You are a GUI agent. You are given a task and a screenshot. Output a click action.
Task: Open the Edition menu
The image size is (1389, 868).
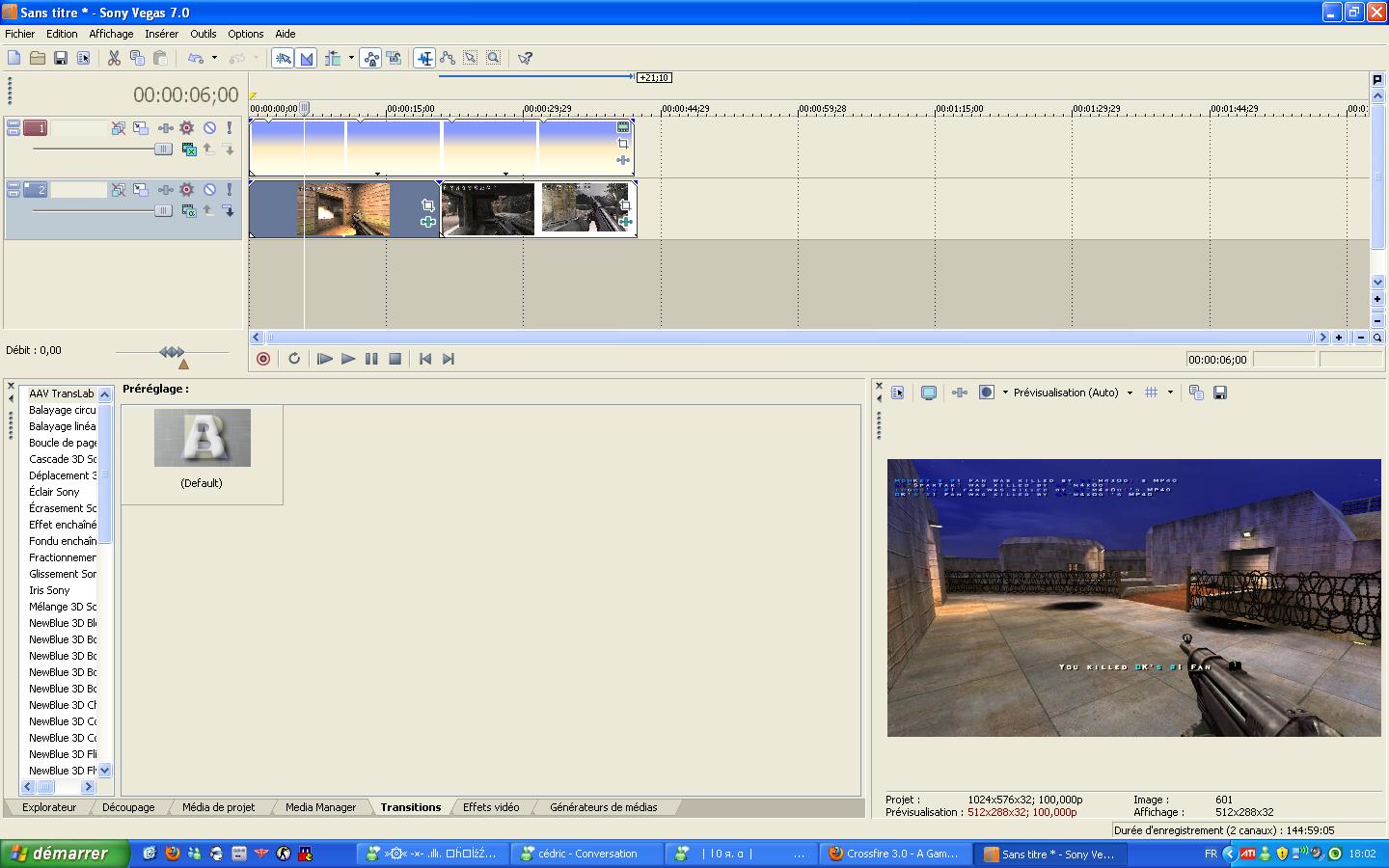62,34
